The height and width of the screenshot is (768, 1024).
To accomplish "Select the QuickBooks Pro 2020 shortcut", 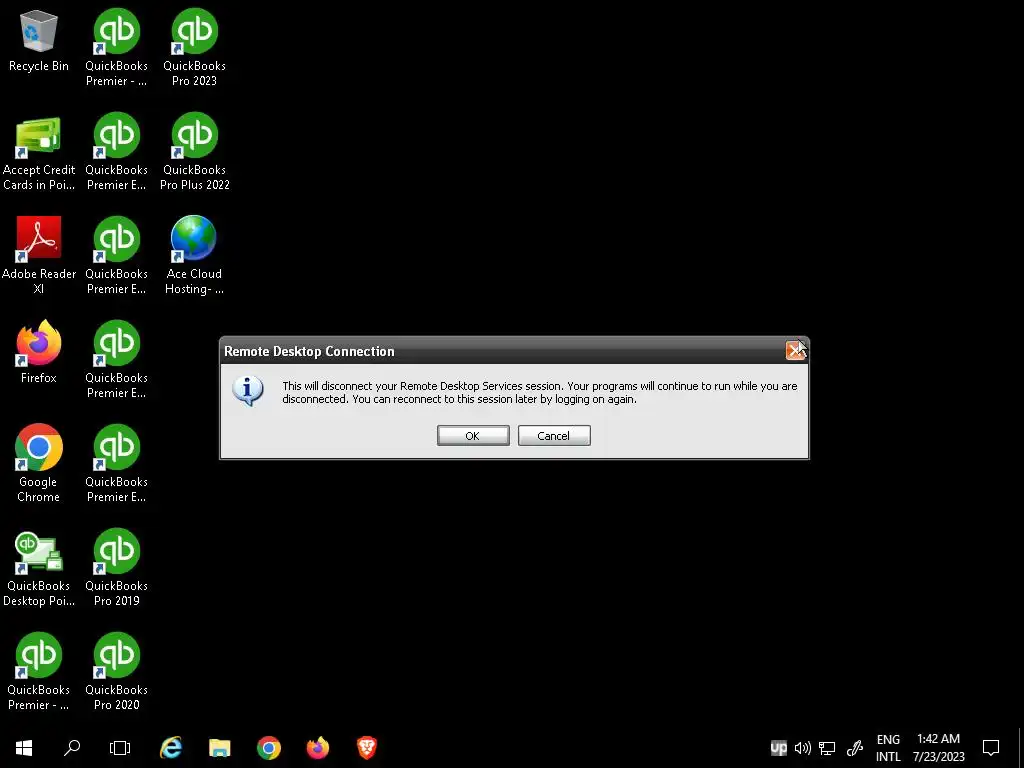I will click(x=117, y=671).
